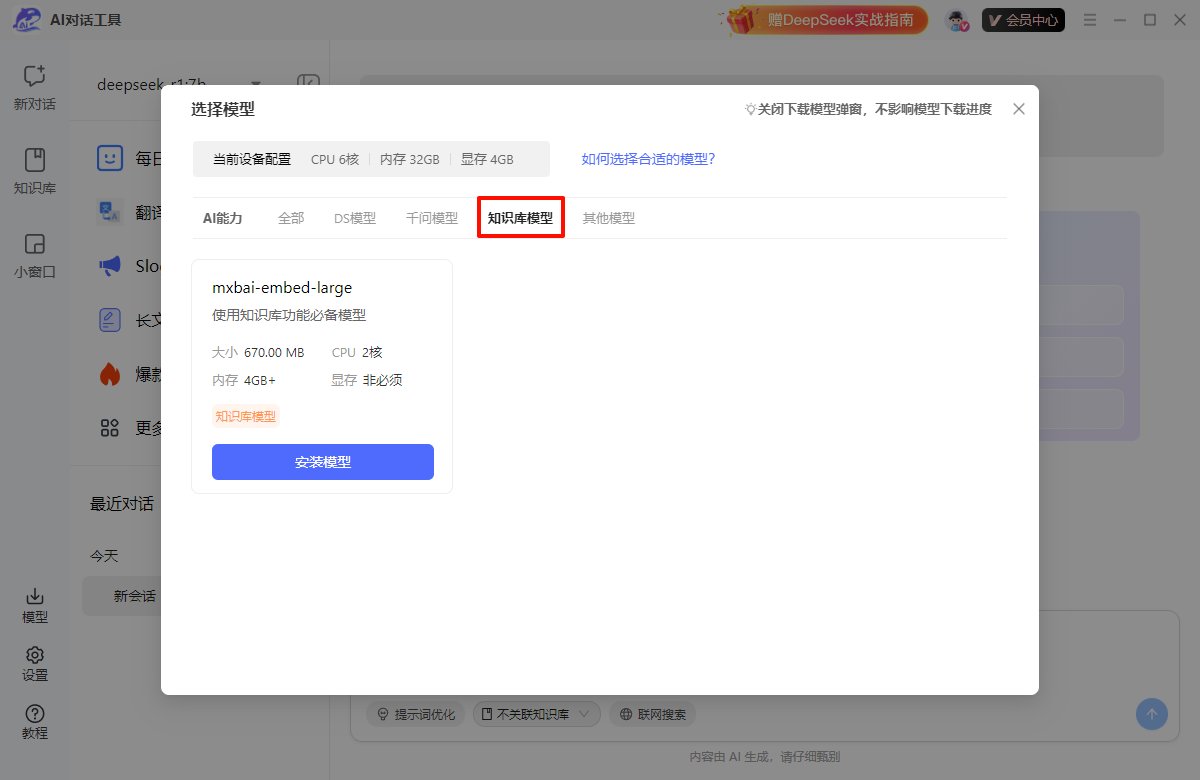The image size is (1200, 780).
Task: Open the 新会话 conversation entry
Action: [134, 596]
